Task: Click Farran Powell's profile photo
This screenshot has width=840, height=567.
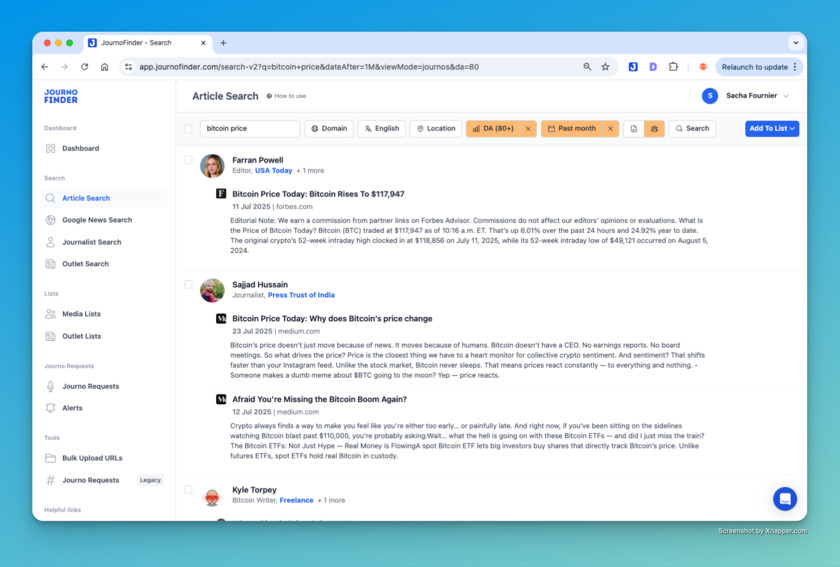Action: click(x=212, y=166)
